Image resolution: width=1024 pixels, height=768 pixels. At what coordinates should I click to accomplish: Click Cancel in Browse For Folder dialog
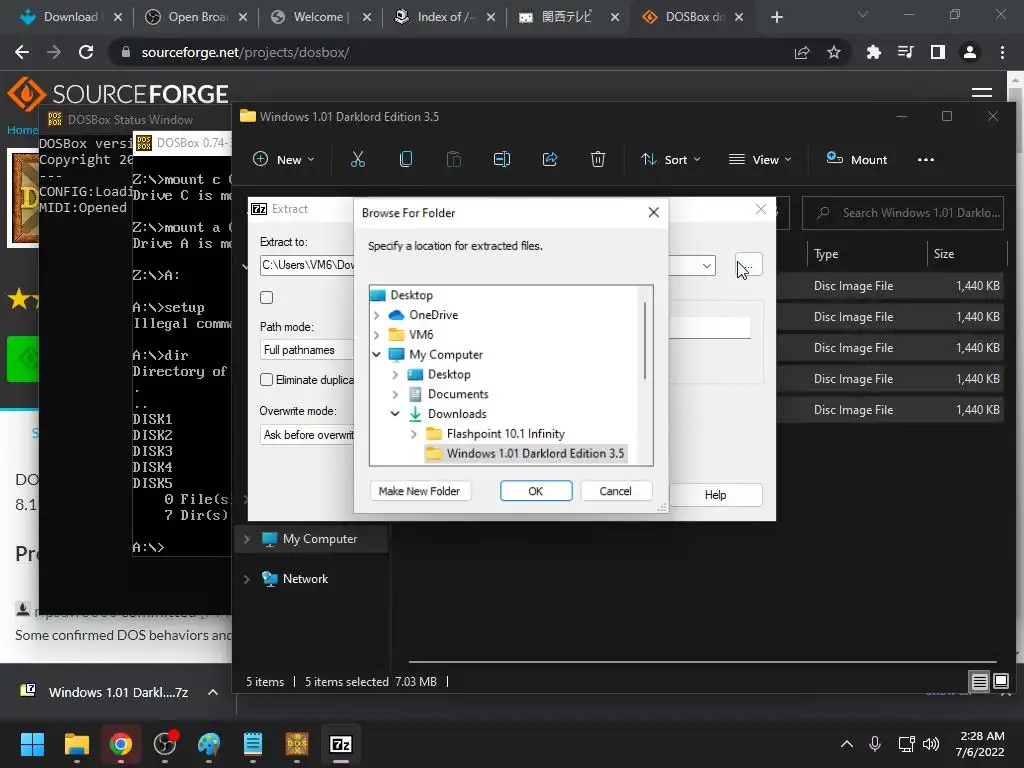pos(615,491)
